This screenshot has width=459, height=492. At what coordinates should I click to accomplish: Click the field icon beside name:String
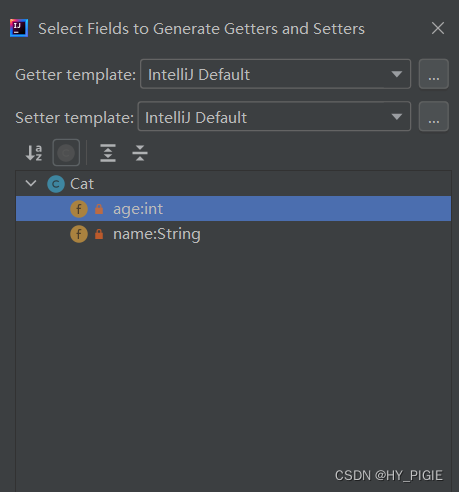[x=79, y=234]
